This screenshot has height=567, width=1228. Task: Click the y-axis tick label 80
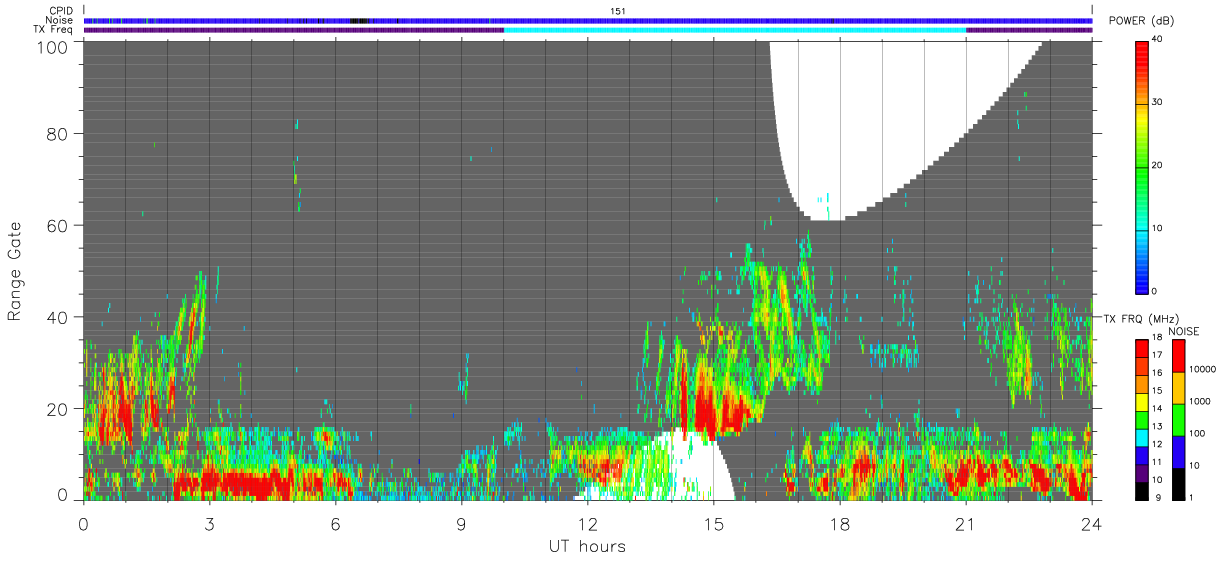(x=58, y=133)
